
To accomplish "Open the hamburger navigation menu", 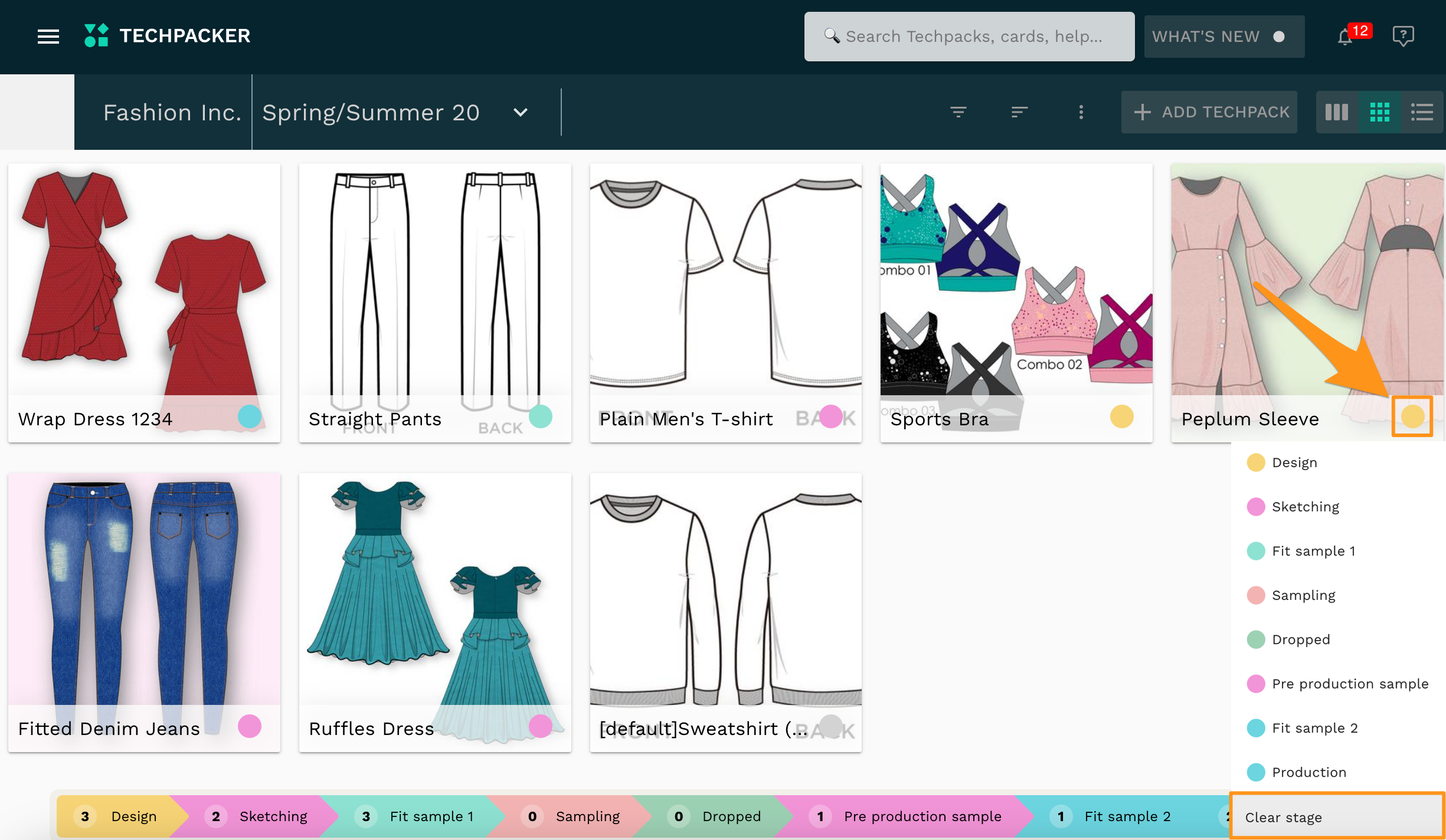I will coord(48,37).
